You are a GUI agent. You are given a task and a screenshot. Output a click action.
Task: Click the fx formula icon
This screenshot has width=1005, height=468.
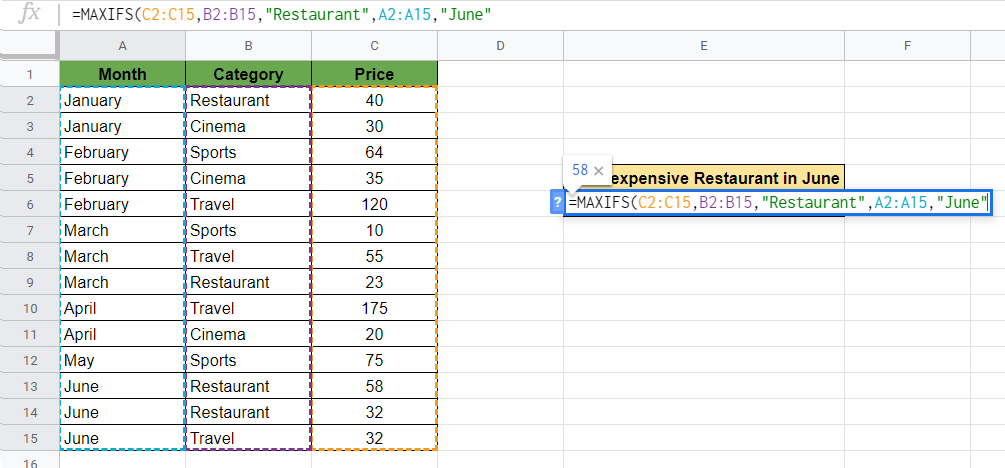tap(29, 14)
